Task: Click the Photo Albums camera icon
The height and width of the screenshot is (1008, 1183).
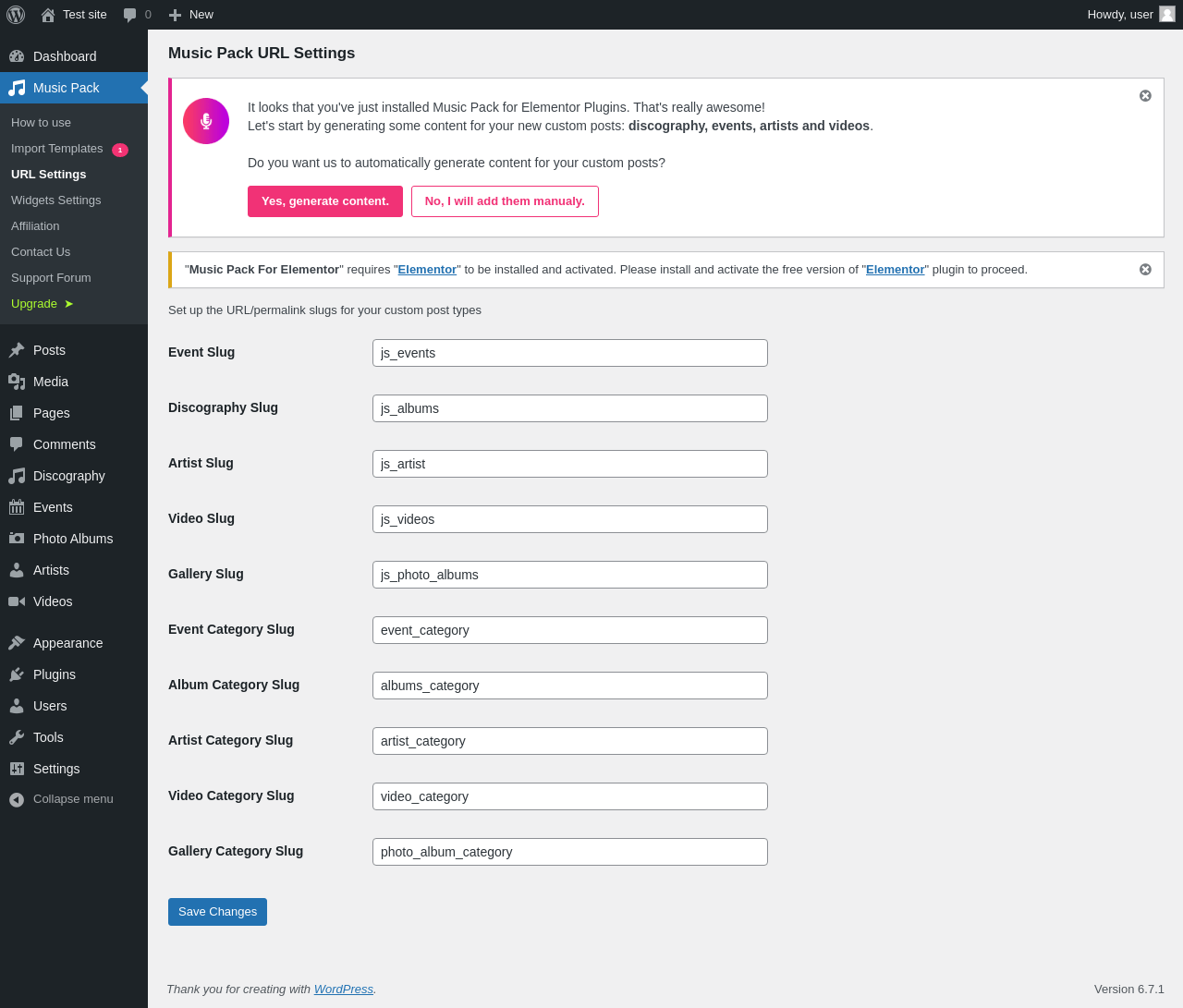Action: click(17, 539)
